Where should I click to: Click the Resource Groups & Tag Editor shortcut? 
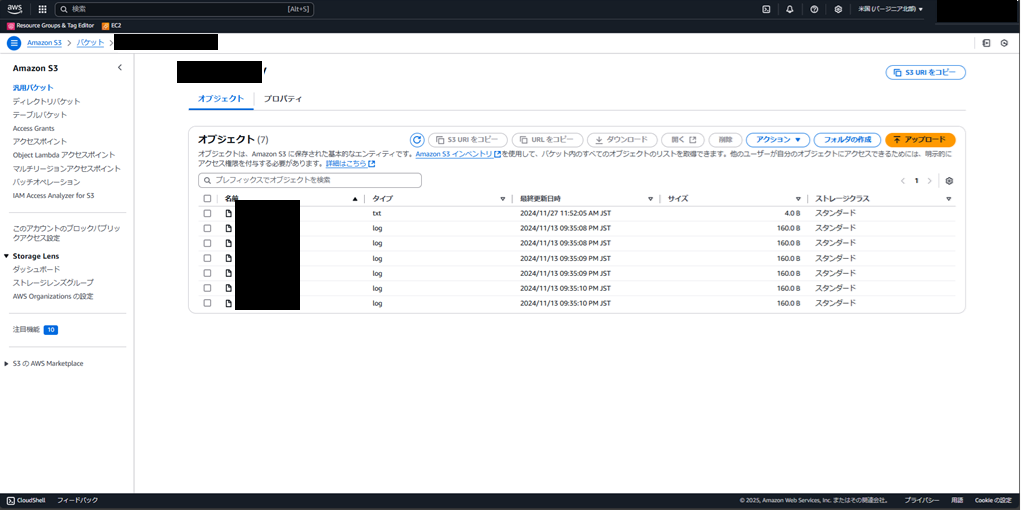pyautogui.click(x=51, y=25)
